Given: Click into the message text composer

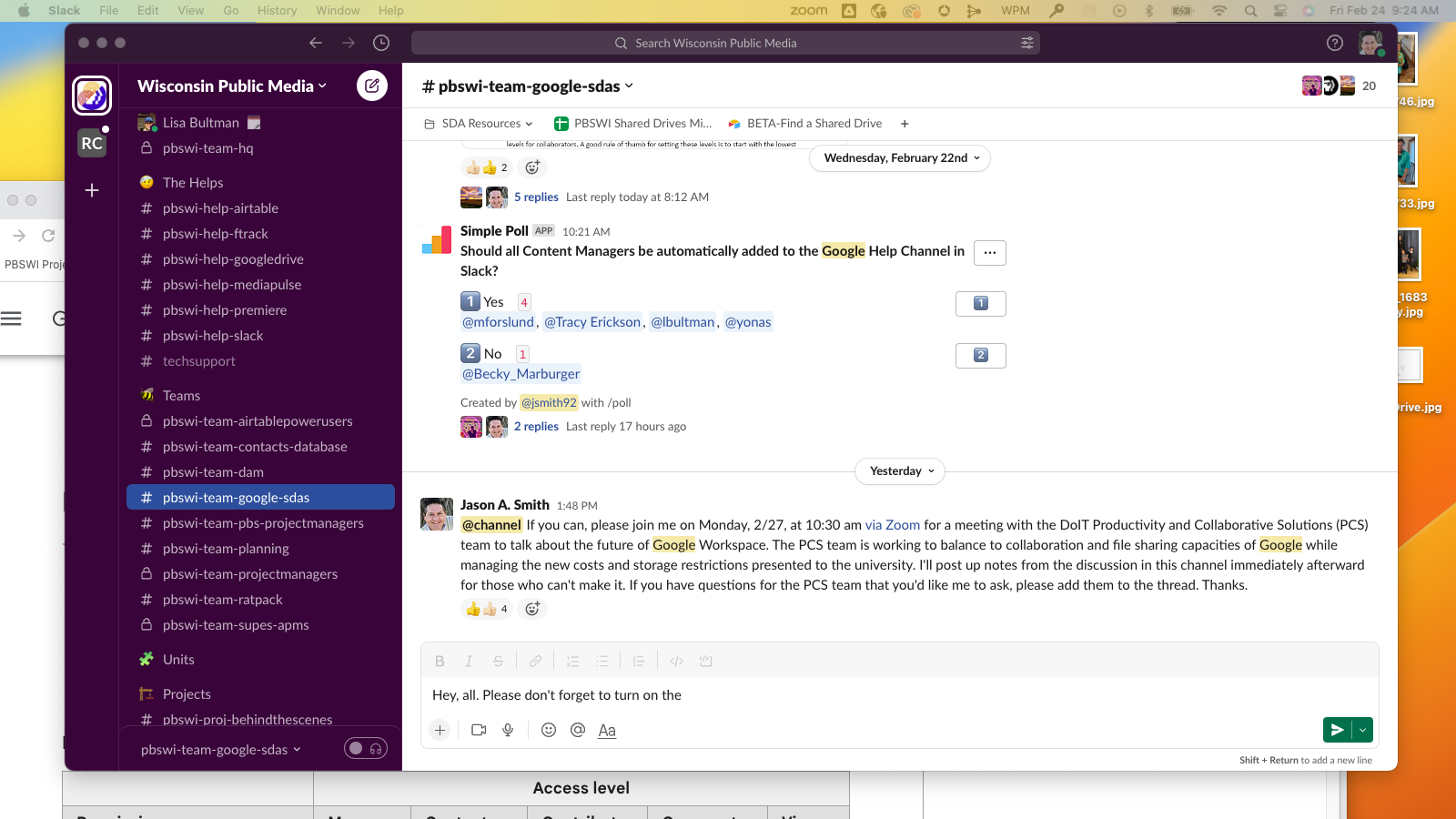Looking at the screenshot, I should 900,695.
